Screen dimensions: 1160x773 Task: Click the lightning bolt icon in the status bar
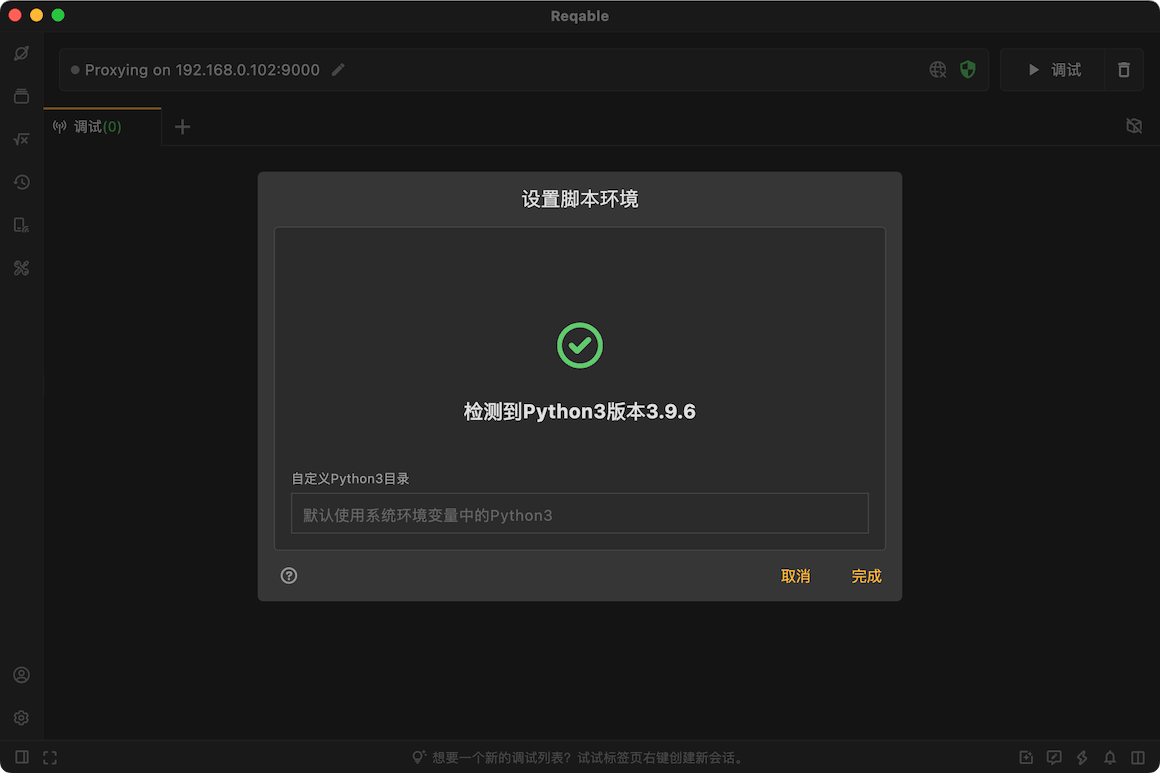coord(1082,757)
